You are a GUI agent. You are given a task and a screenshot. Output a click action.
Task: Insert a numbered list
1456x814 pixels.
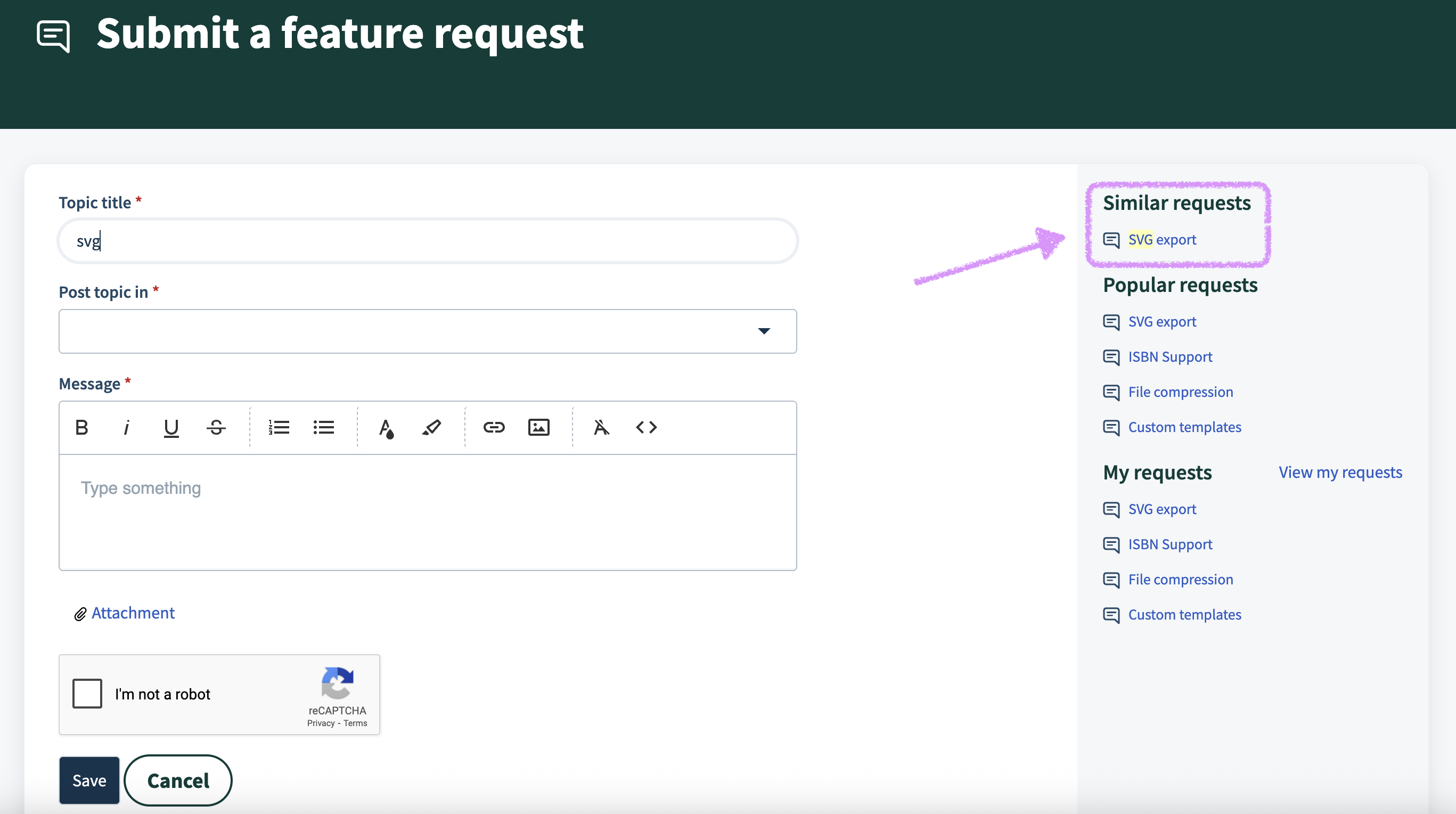tap(279, 427)
